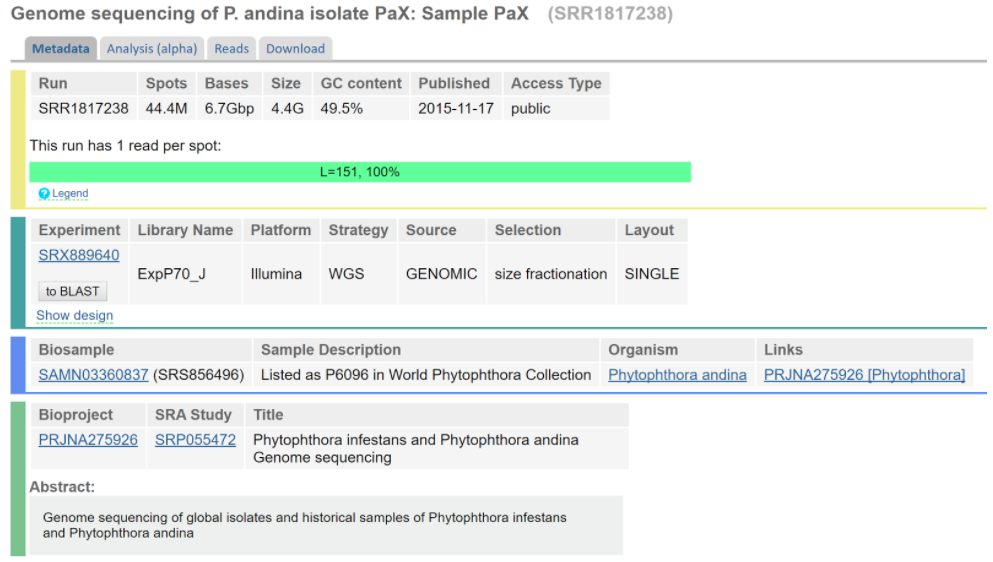Click the Legend help question-mark icon

(x=44, y=193)
